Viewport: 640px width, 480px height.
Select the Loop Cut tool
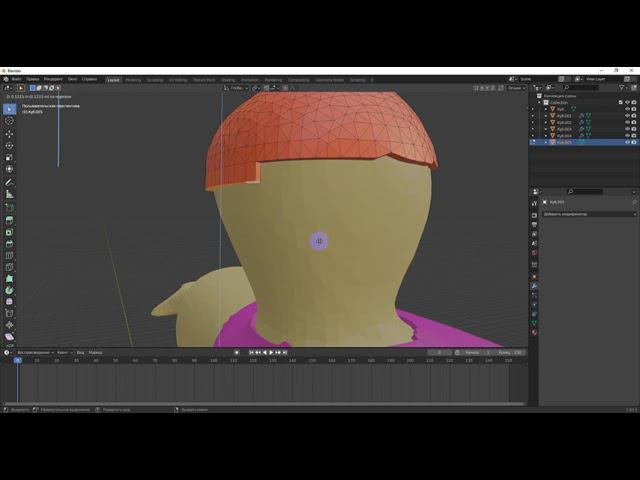tap(9, 256)
